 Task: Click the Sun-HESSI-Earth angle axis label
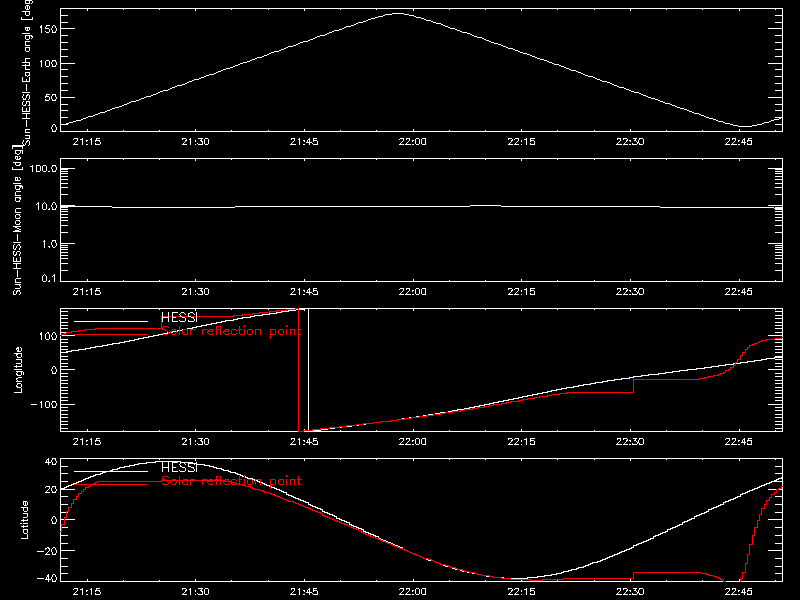[27, 72]
